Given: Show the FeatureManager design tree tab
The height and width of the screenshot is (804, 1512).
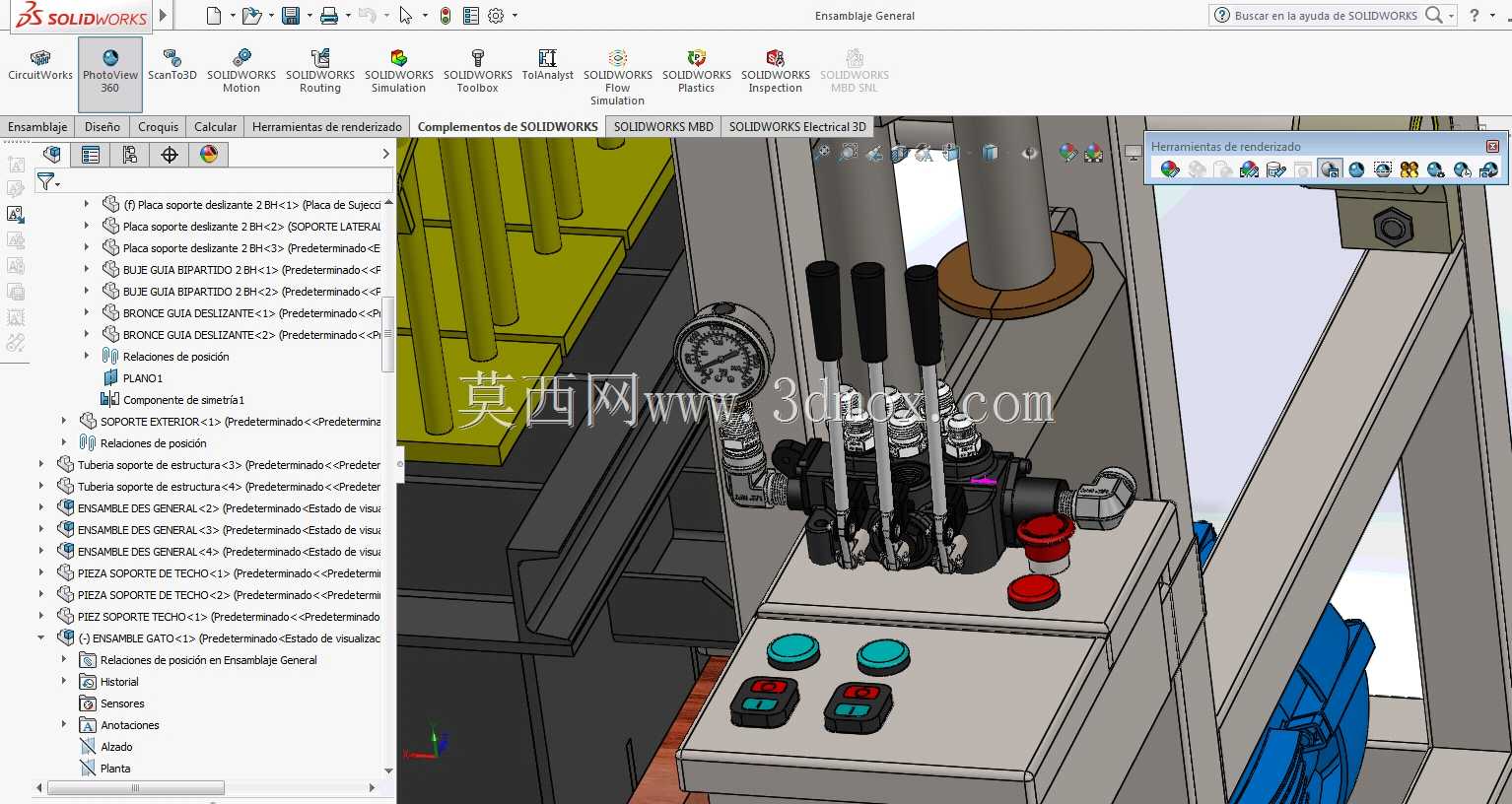Looking at the screenshot, I should (52, 154).
